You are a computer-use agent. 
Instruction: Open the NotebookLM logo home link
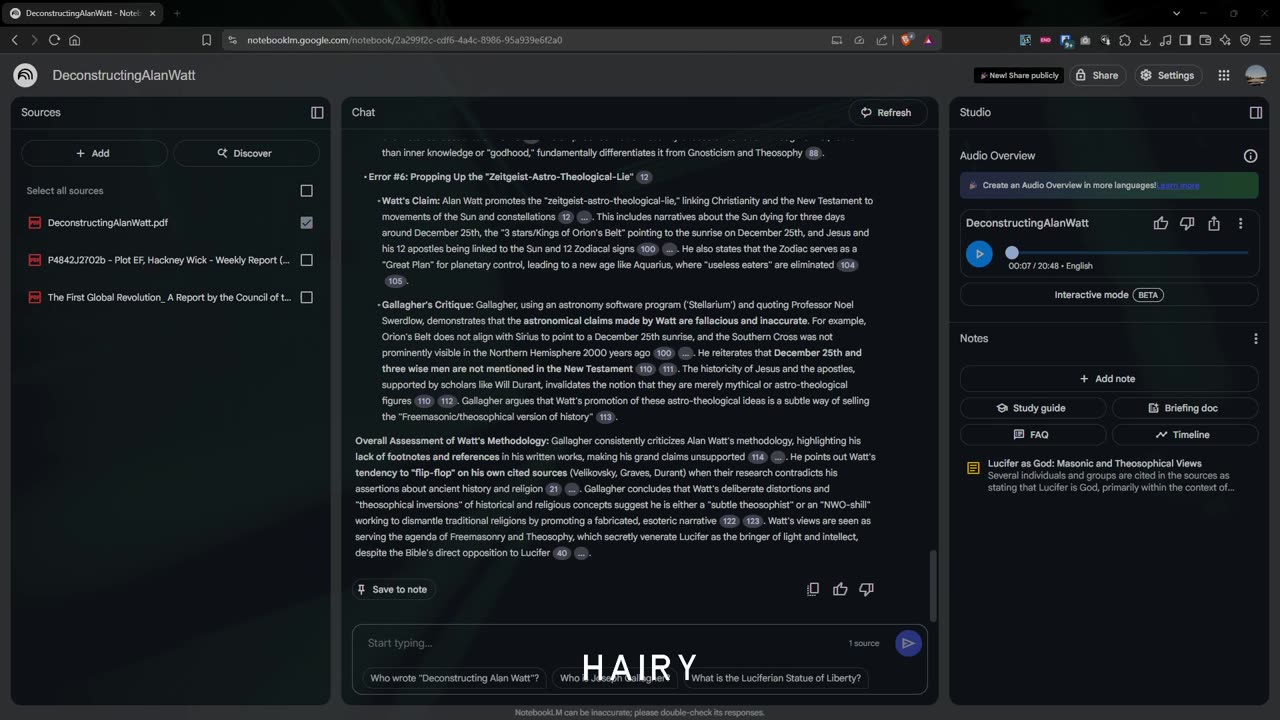point(25,75)
